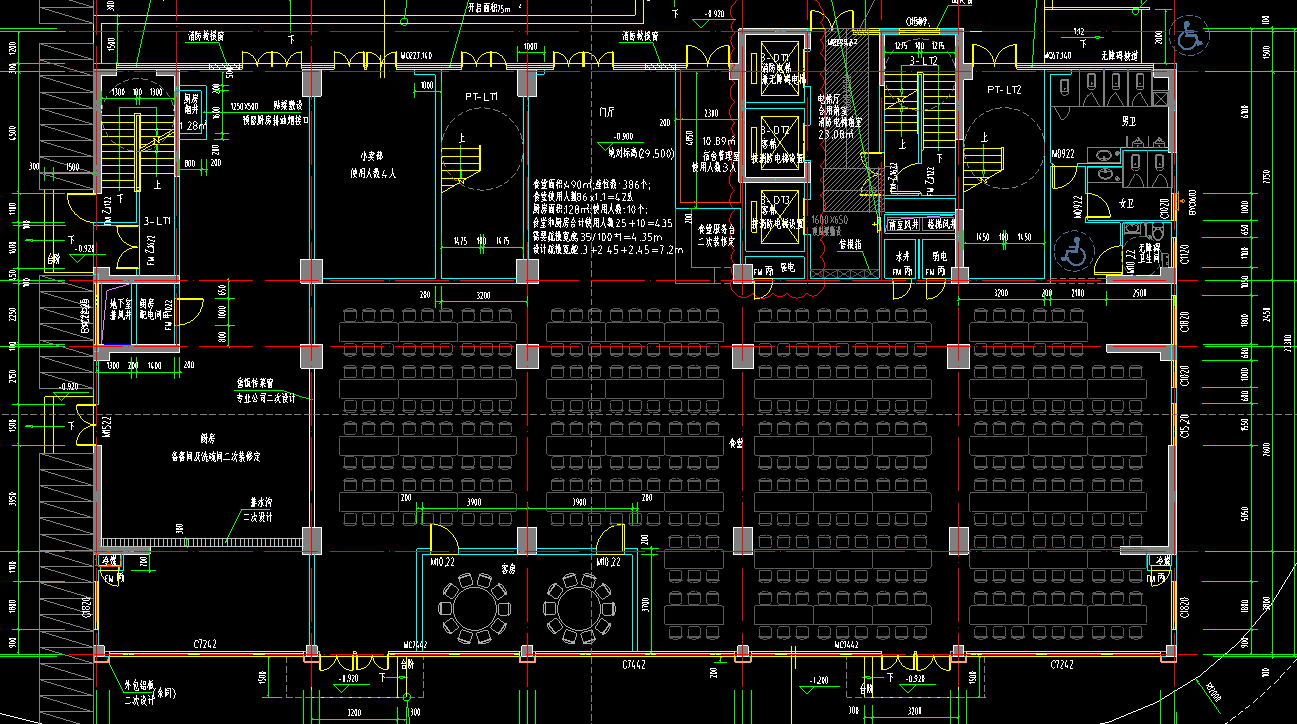Select the 3-LT2 stair label
The image size is (1297, 724).
click(x=923, y=61)
